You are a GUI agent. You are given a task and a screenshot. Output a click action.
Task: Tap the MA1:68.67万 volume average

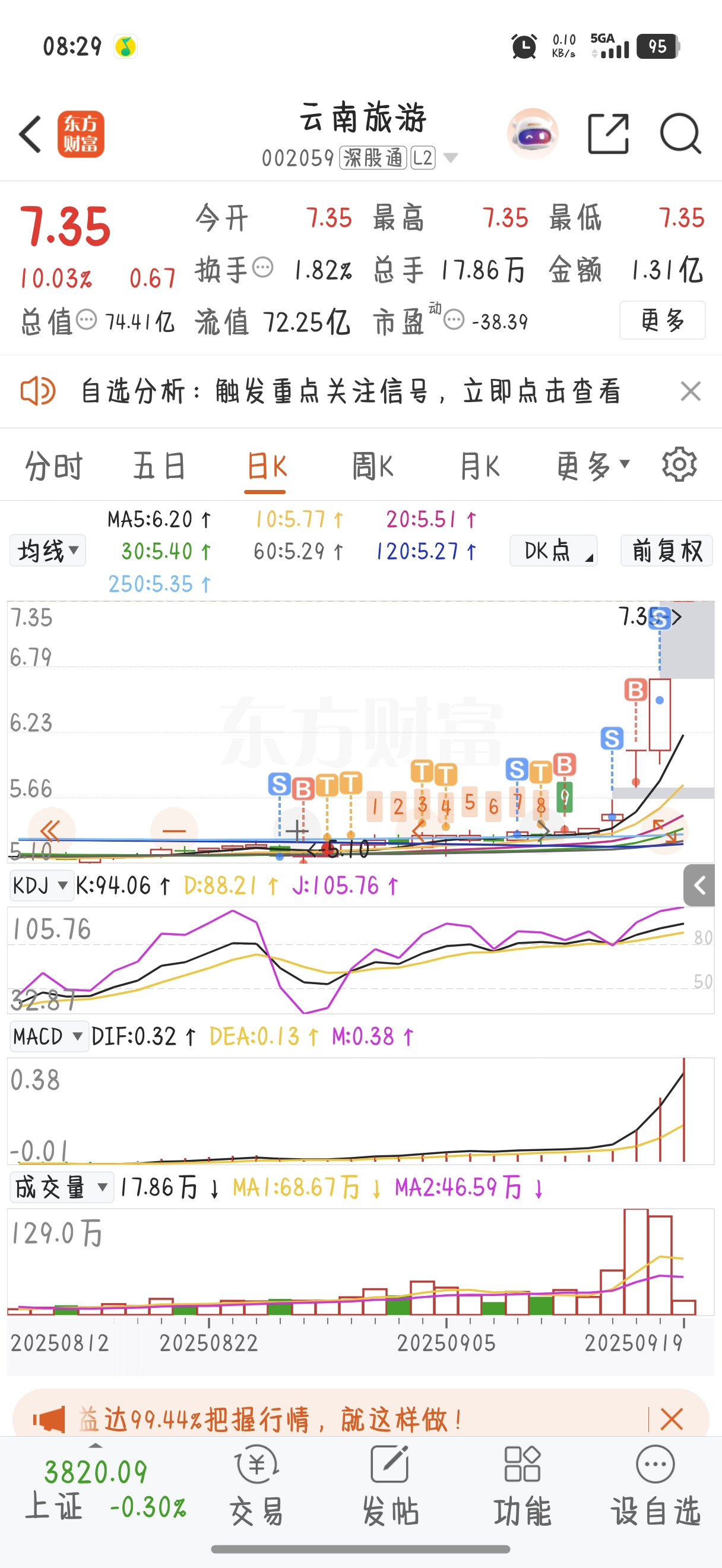(307, 1187)
